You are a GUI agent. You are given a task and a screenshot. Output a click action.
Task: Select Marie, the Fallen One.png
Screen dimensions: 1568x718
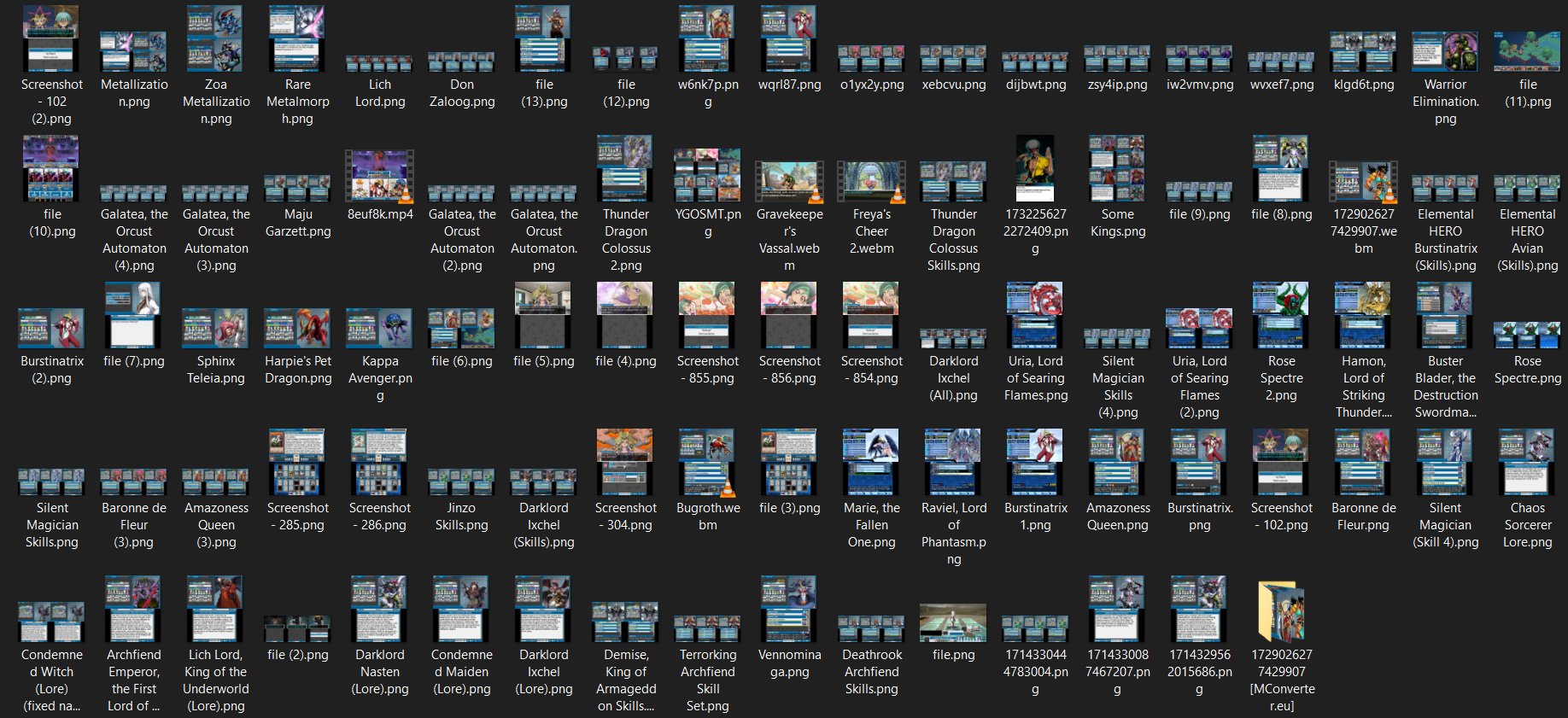[x=871, y=462]
